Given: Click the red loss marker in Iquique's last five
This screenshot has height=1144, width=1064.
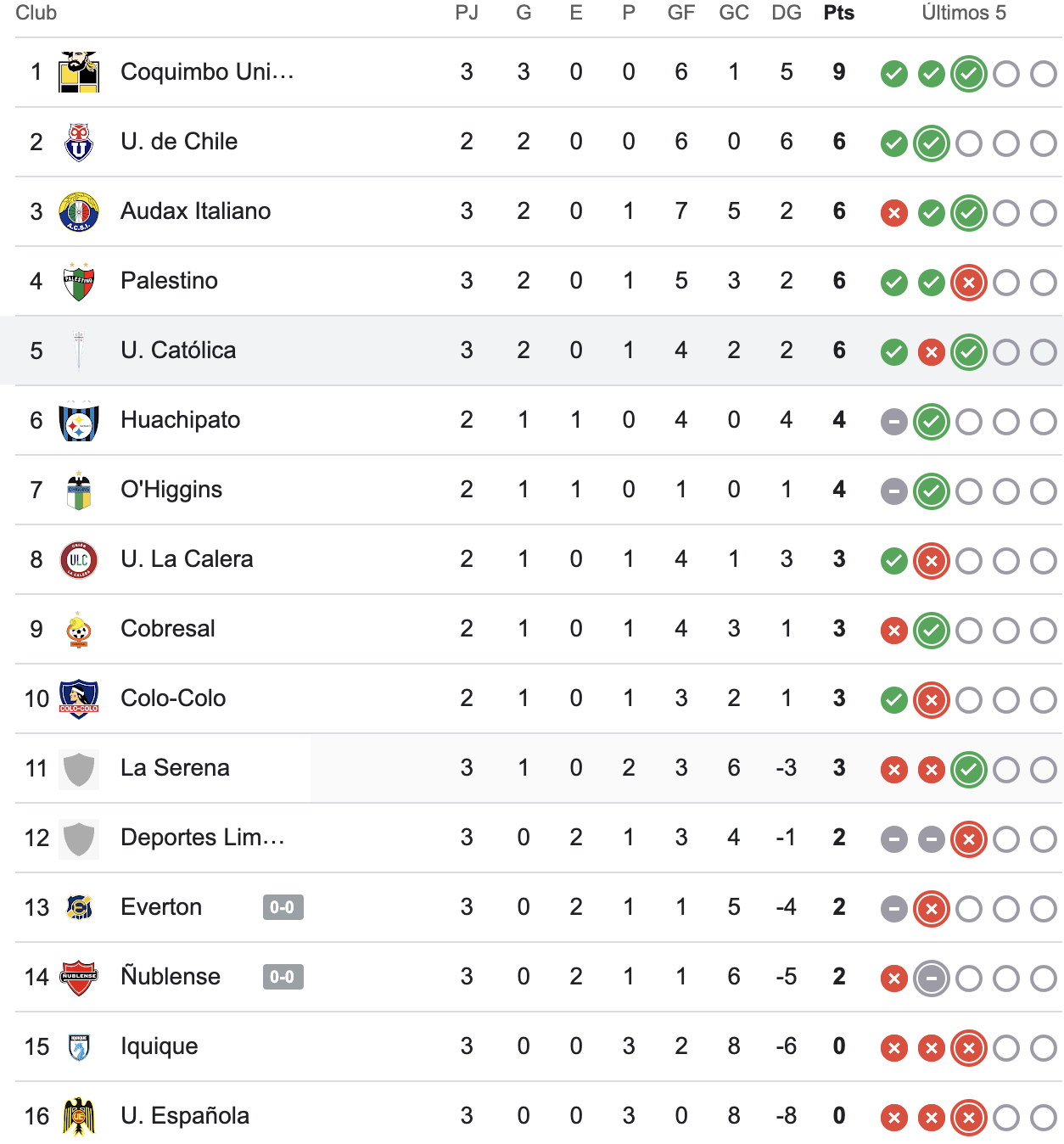Looking at the screenshot, I should point(893,1048).
